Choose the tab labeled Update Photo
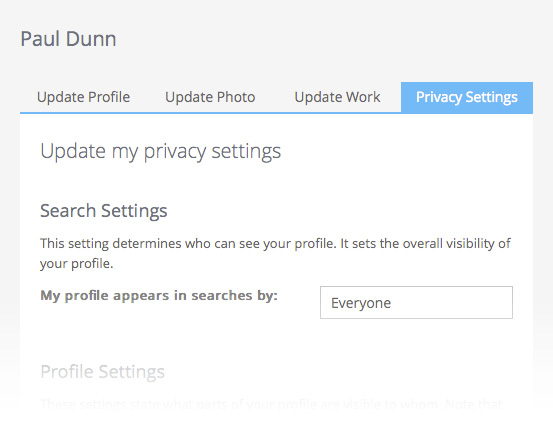 click(210, 97)
